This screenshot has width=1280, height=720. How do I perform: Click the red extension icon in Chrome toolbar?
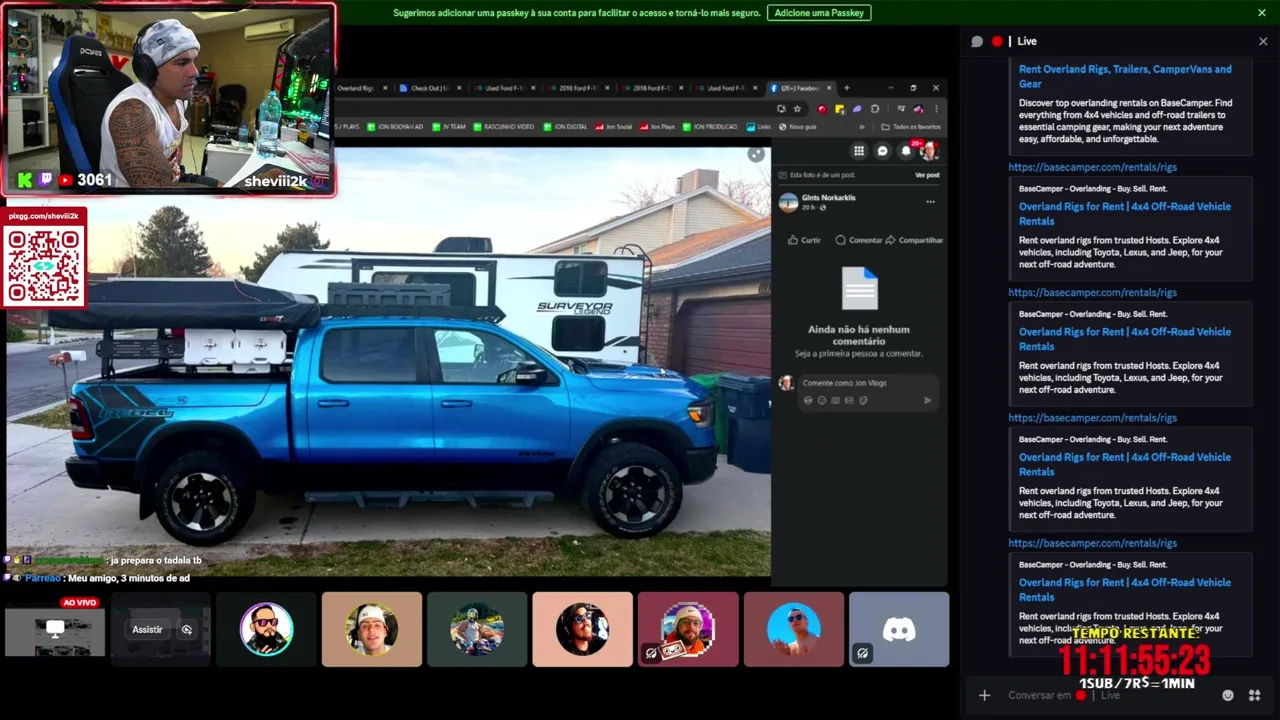click(x=822, y=109)
